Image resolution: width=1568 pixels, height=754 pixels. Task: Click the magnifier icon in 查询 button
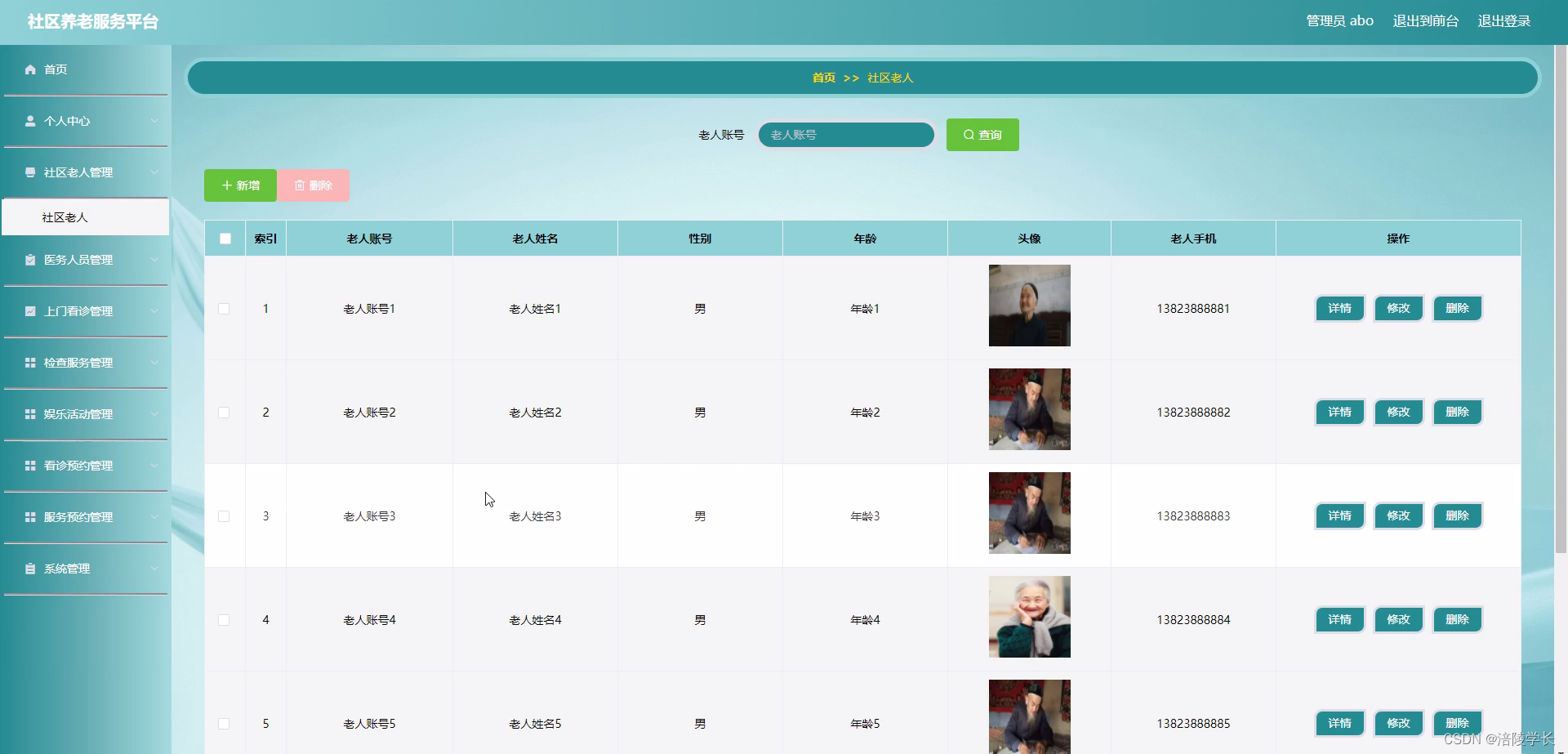click(x=968, y=134)
